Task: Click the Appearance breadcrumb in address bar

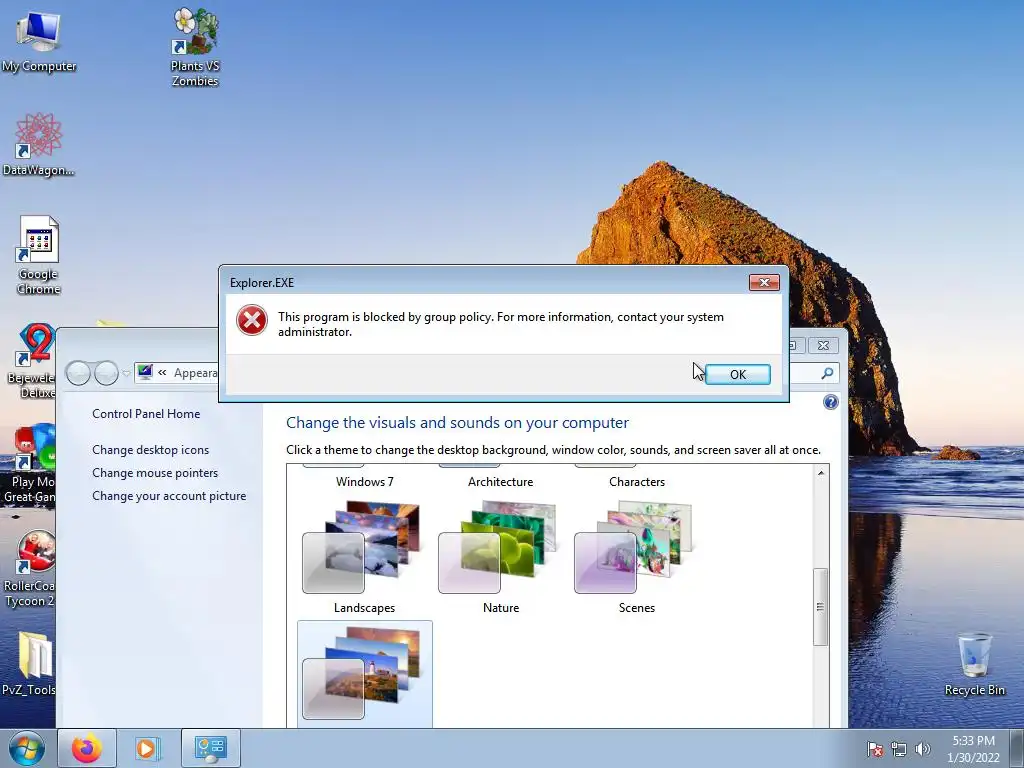Action: pyautogui.click(x=195, y=373)
